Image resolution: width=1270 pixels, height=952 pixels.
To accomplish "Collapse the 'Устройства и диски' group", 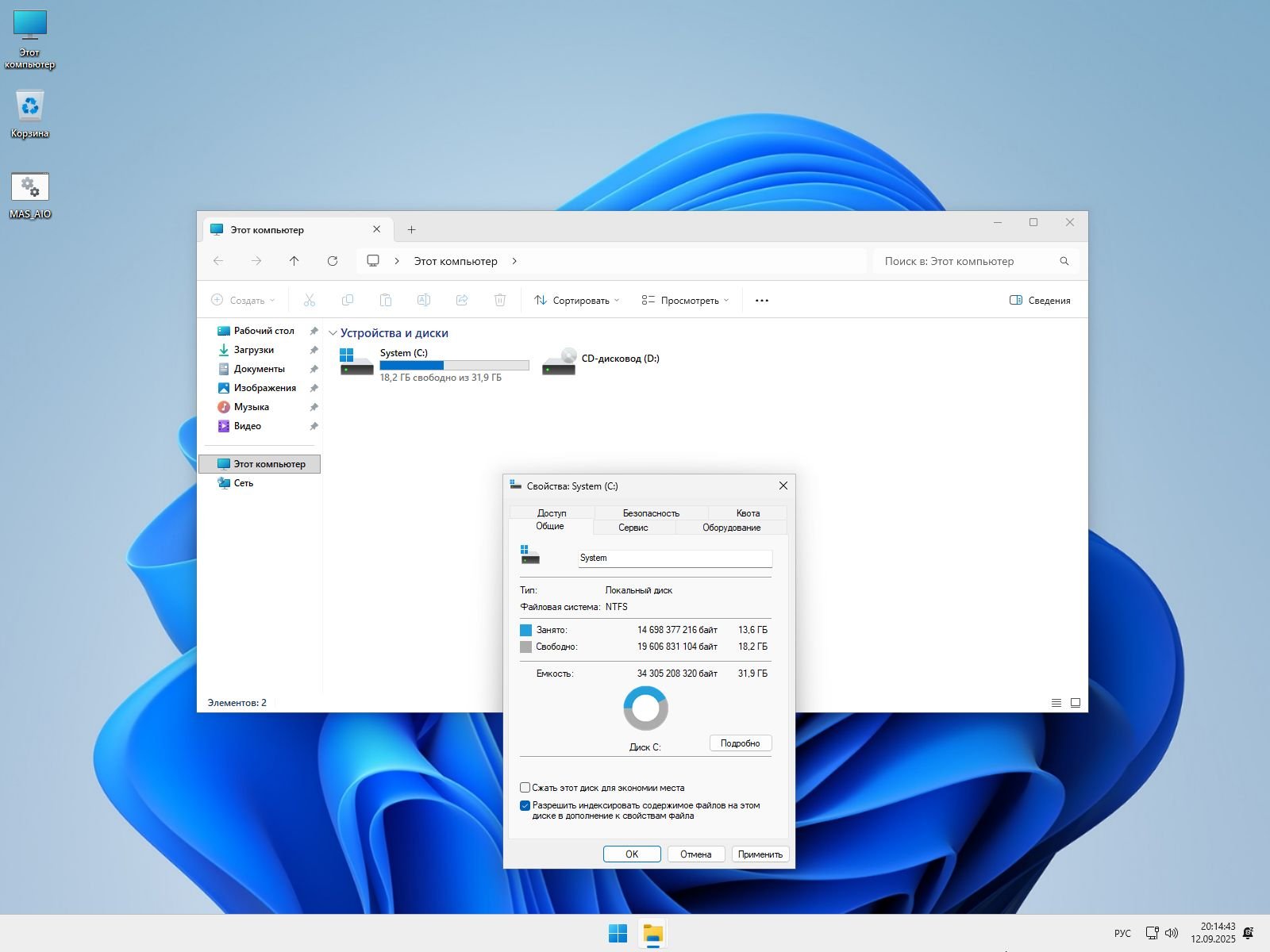I will coord(333,334).
